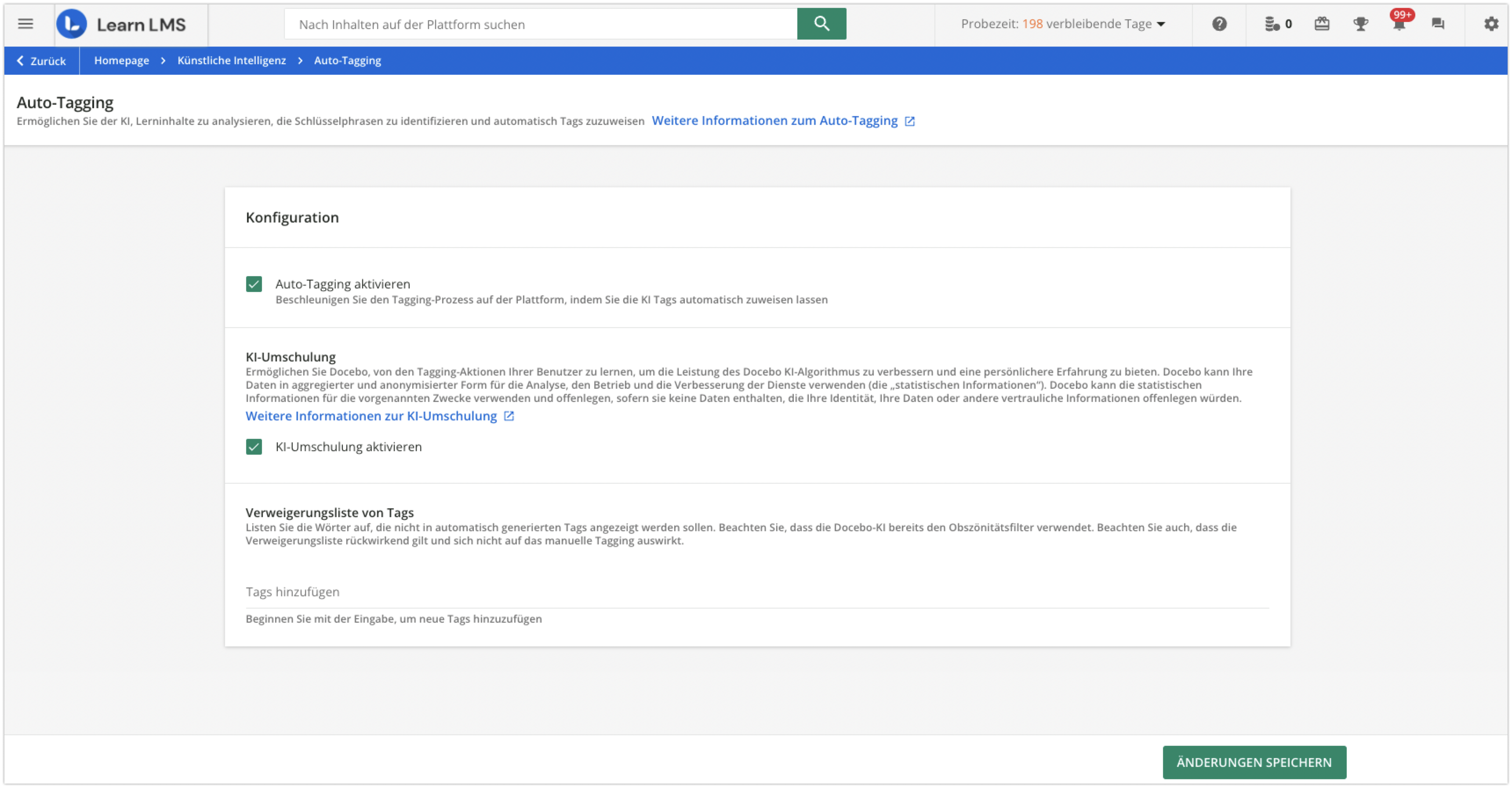Open the help question mark icon
The image size is (1512, 788).
coord(1219,24)
